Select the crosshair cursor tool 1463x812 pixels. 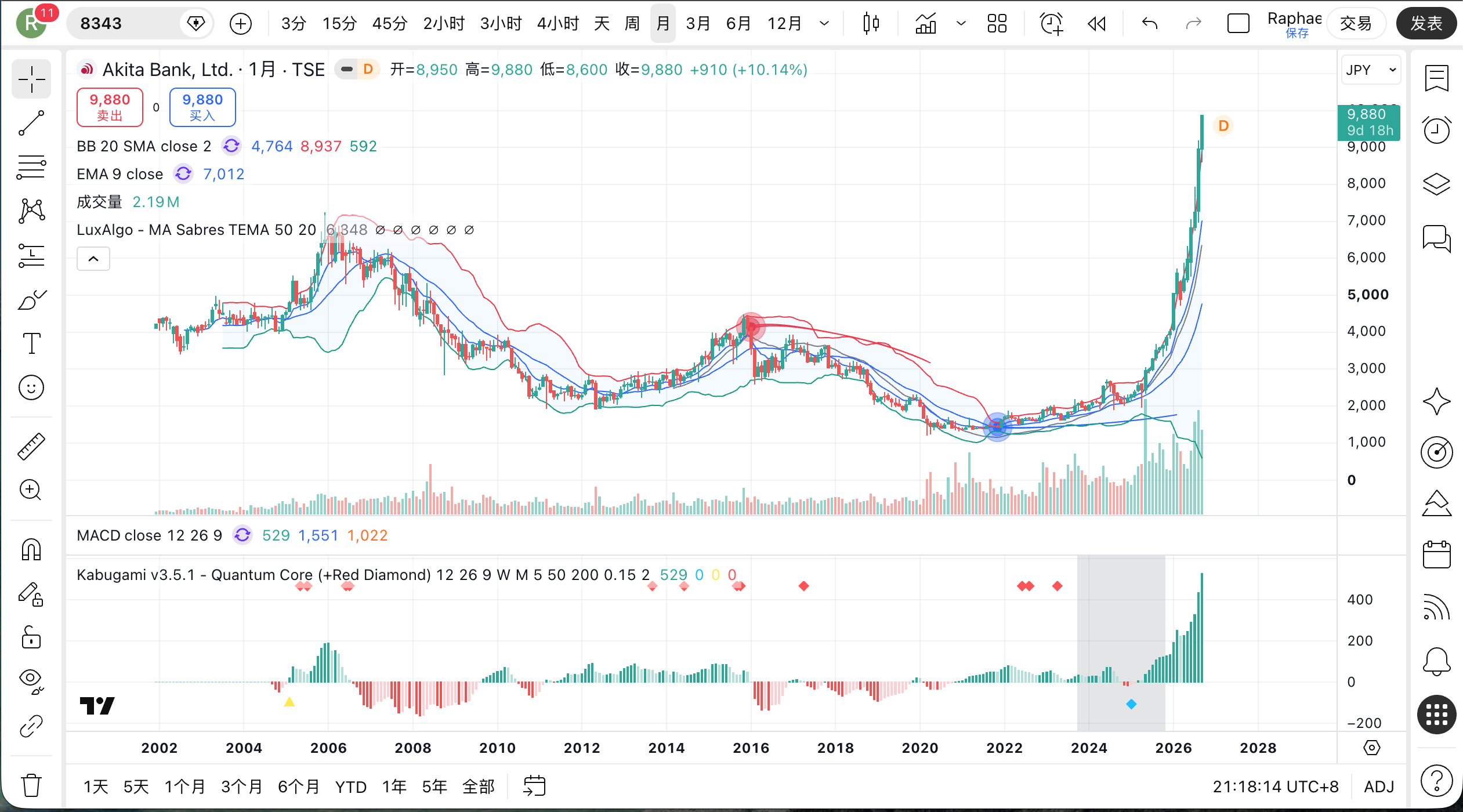(31, 79)
